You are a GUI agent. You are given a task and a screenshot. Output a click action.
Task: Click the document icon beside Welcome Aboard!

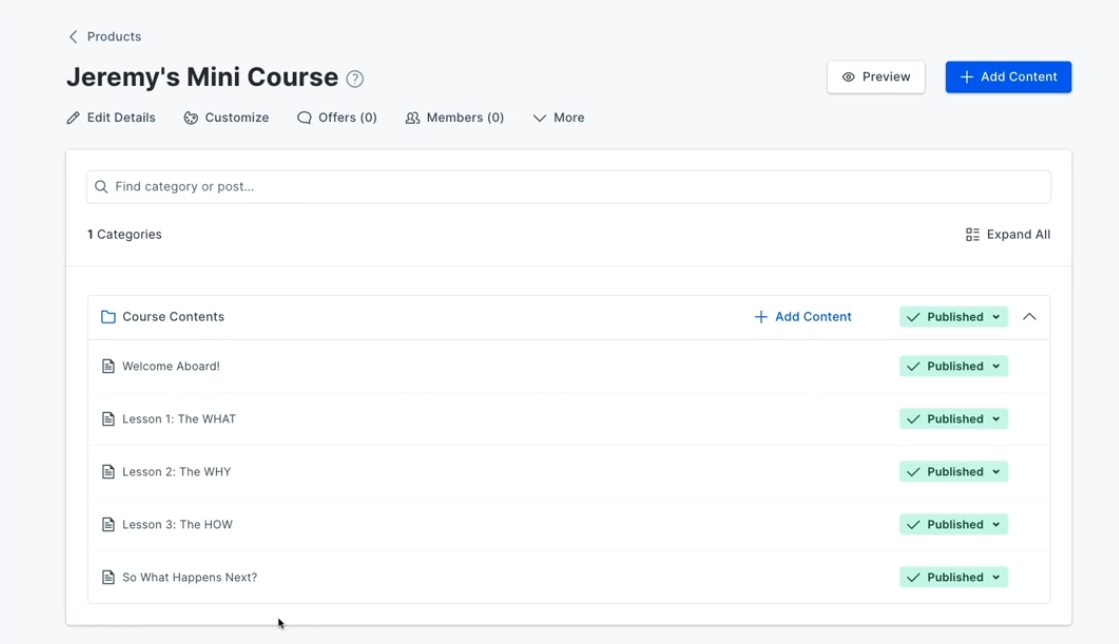[110, 366]
